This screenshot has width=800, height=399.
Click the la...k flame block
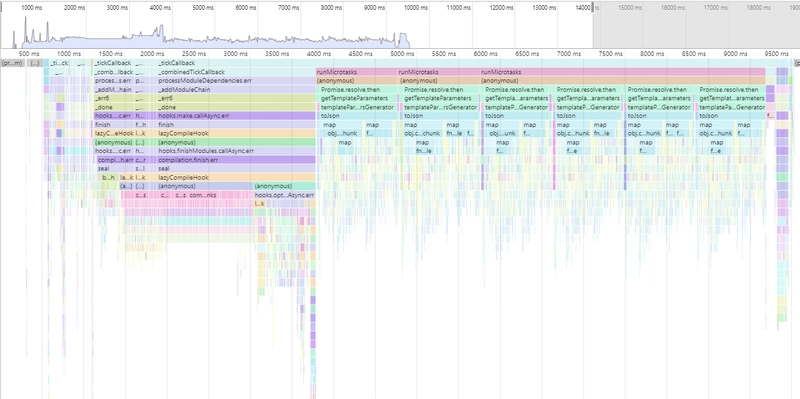(127, 178)
